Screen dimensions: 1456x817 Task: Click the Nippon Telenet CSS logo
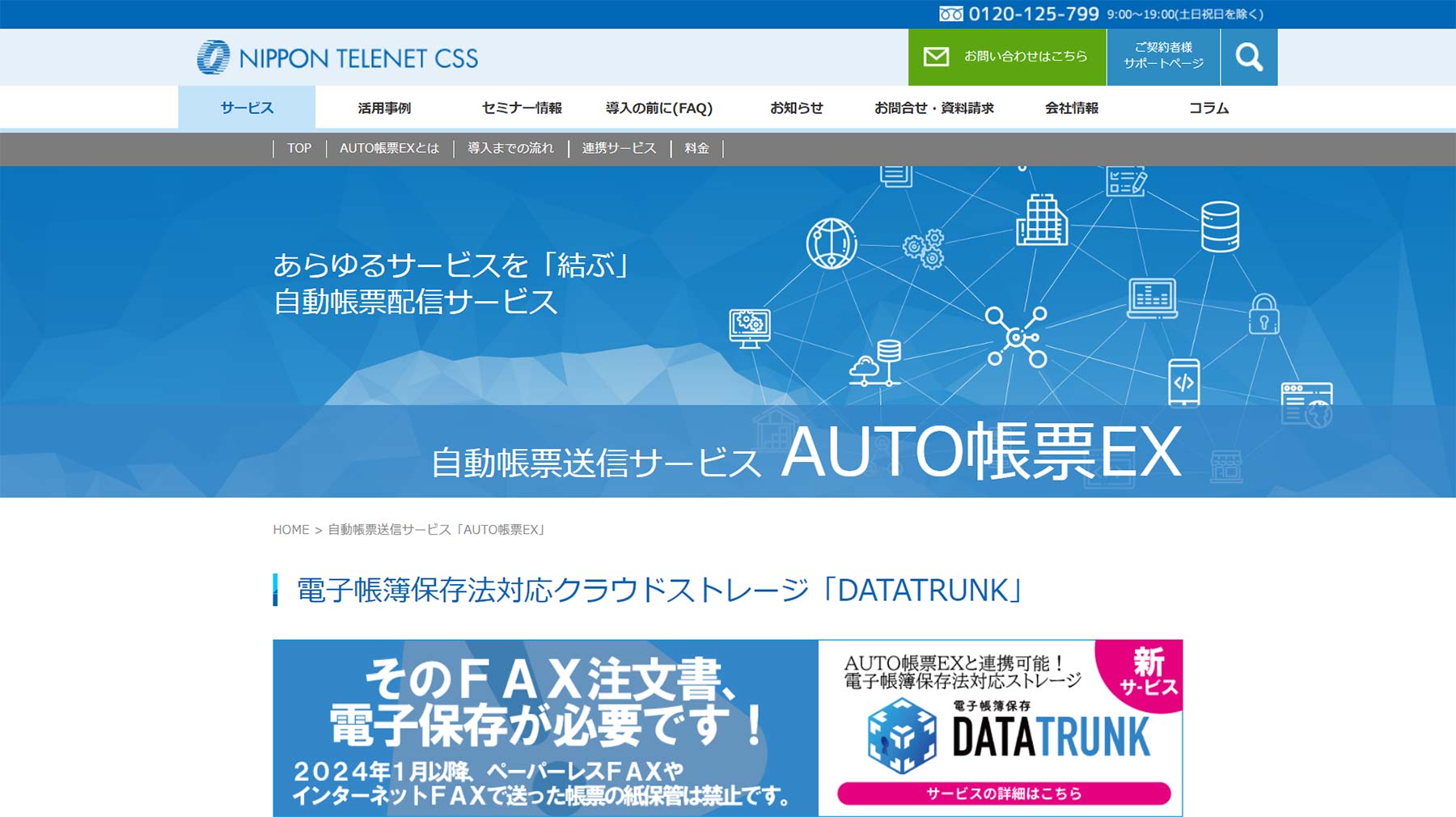(x=337, y=57)
